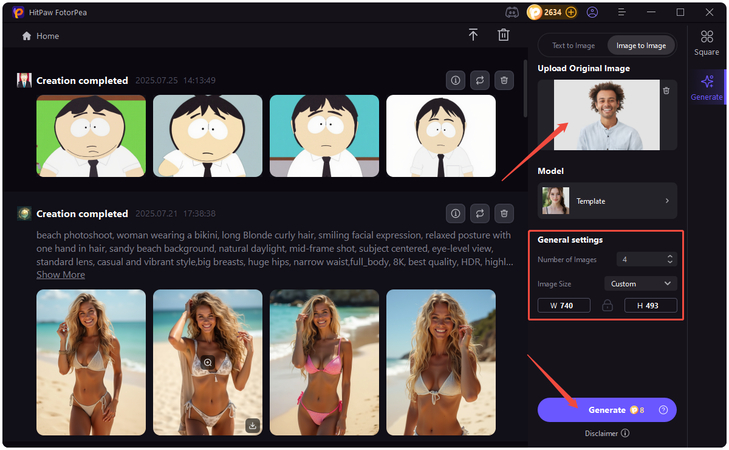Screen dimensions: 729x450
Task: Regenerate the beach photoshoot creation
Action: click(x=480, y=213)
